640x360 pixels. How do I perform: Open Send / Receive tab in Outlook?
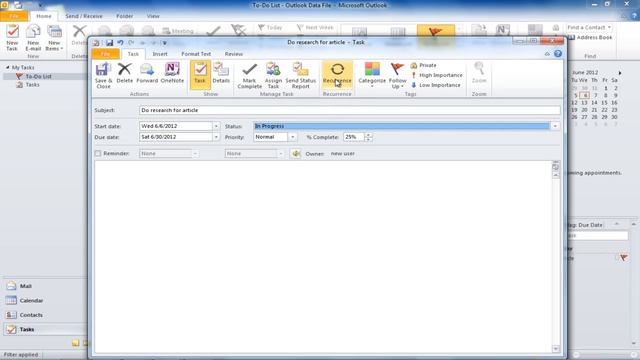pos(84,16)
